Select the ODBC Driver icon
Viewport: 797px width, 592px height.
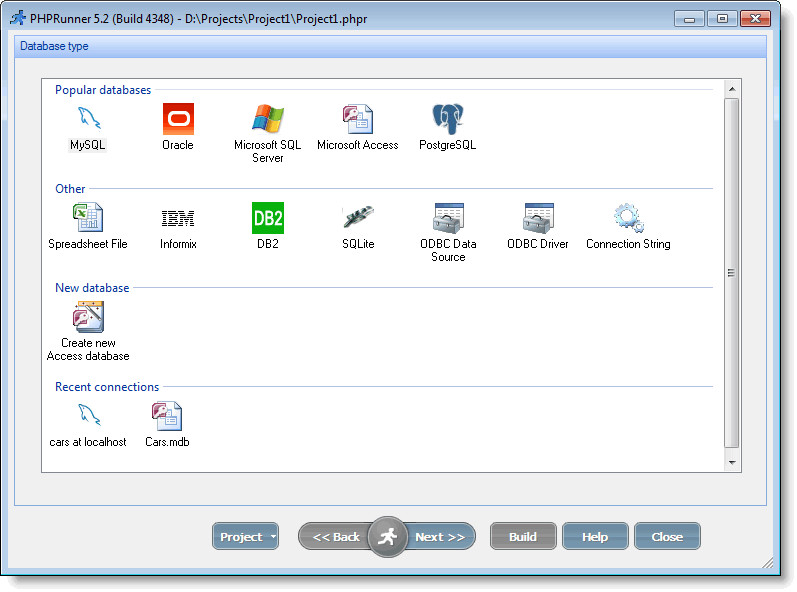[x=538, y=218]
